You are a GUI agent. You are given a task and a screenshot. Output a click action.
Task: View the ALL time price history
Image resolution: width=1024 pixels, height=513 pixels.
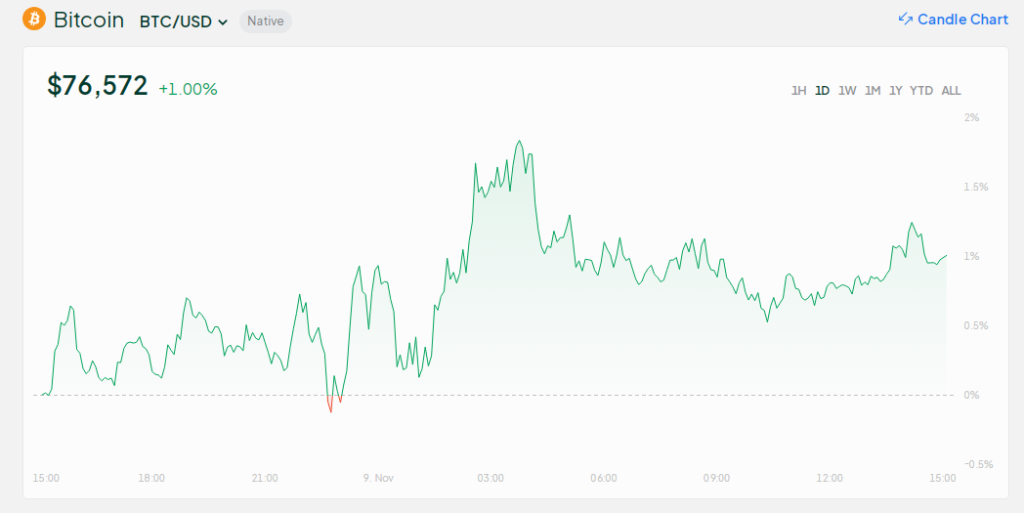[x=951, y=91]
